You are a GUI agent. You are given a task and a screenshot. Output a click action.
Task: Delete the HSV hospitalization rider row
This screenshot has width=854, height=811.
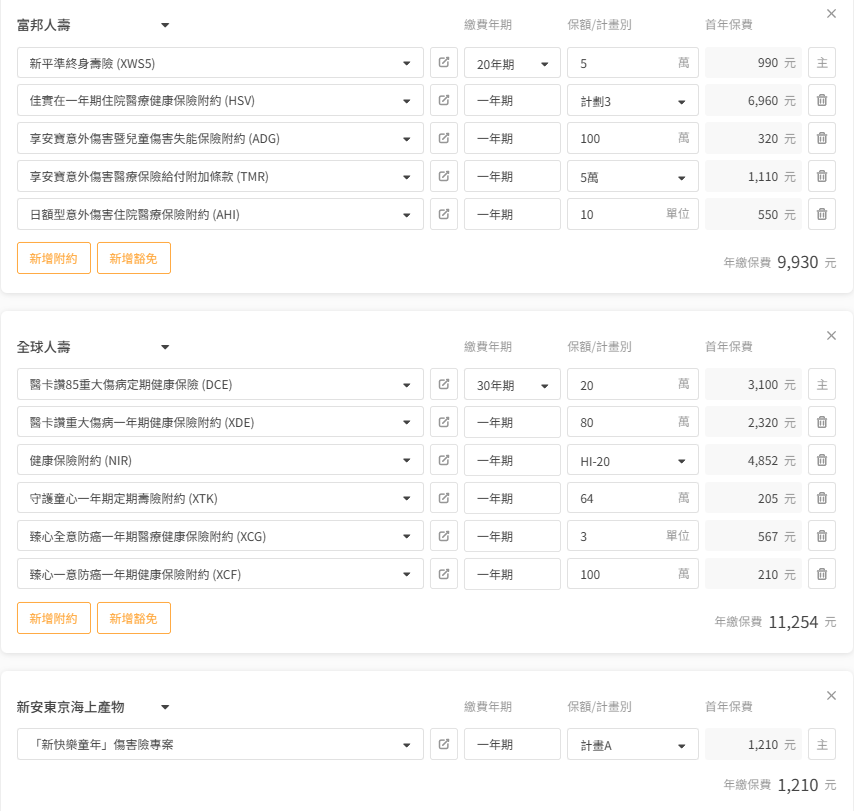[x=821, y=101]
